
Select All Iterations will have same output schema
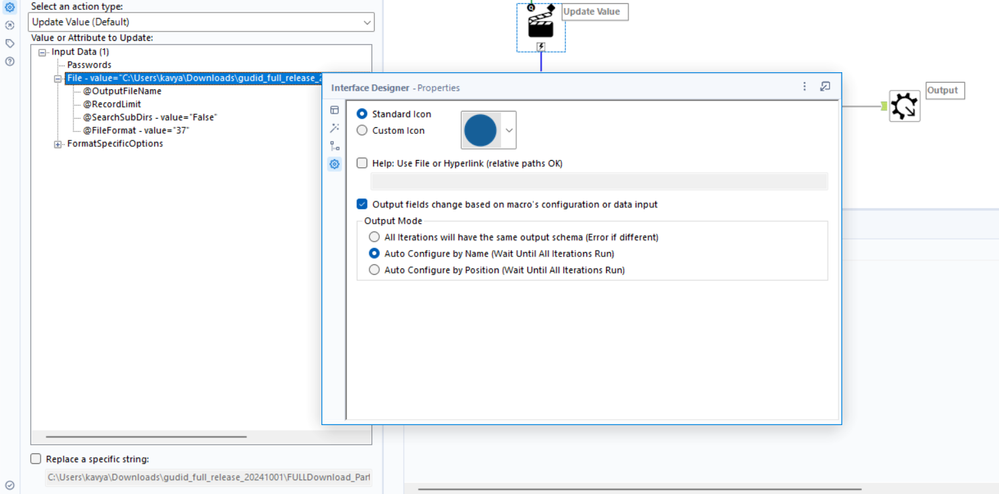point(375,236)
